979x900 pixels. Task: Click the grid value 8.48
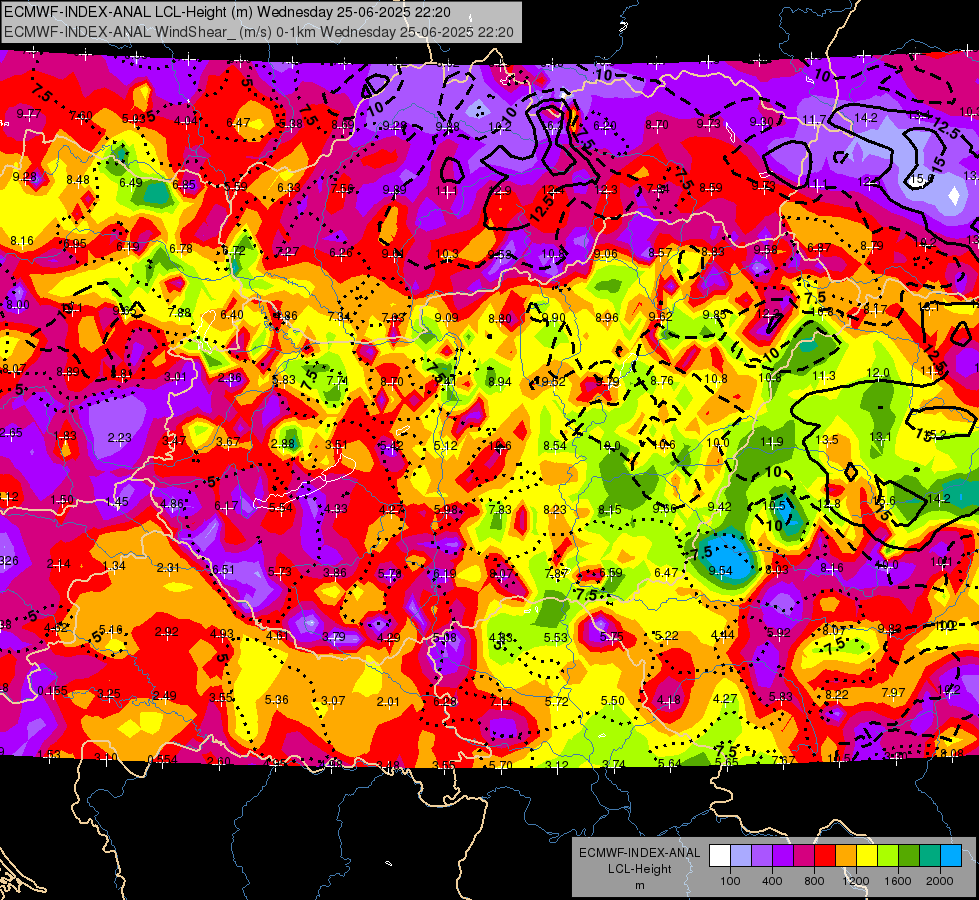[78, 180]
